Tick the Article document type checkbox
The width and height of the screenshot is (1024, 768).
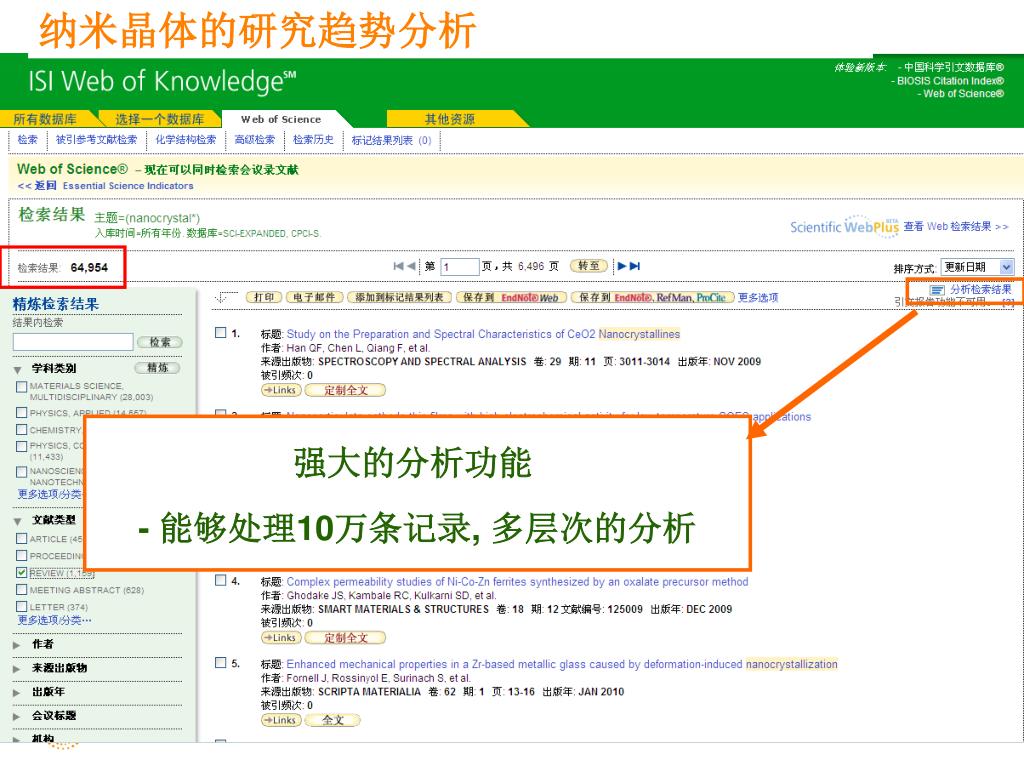pyautogui.click(x=22, y=539)
